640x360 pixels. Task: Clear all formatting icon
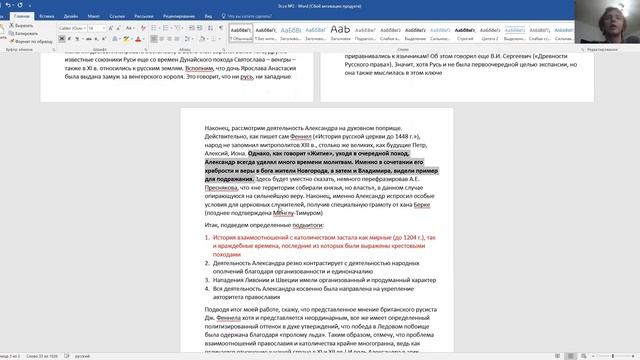point(143,28)
